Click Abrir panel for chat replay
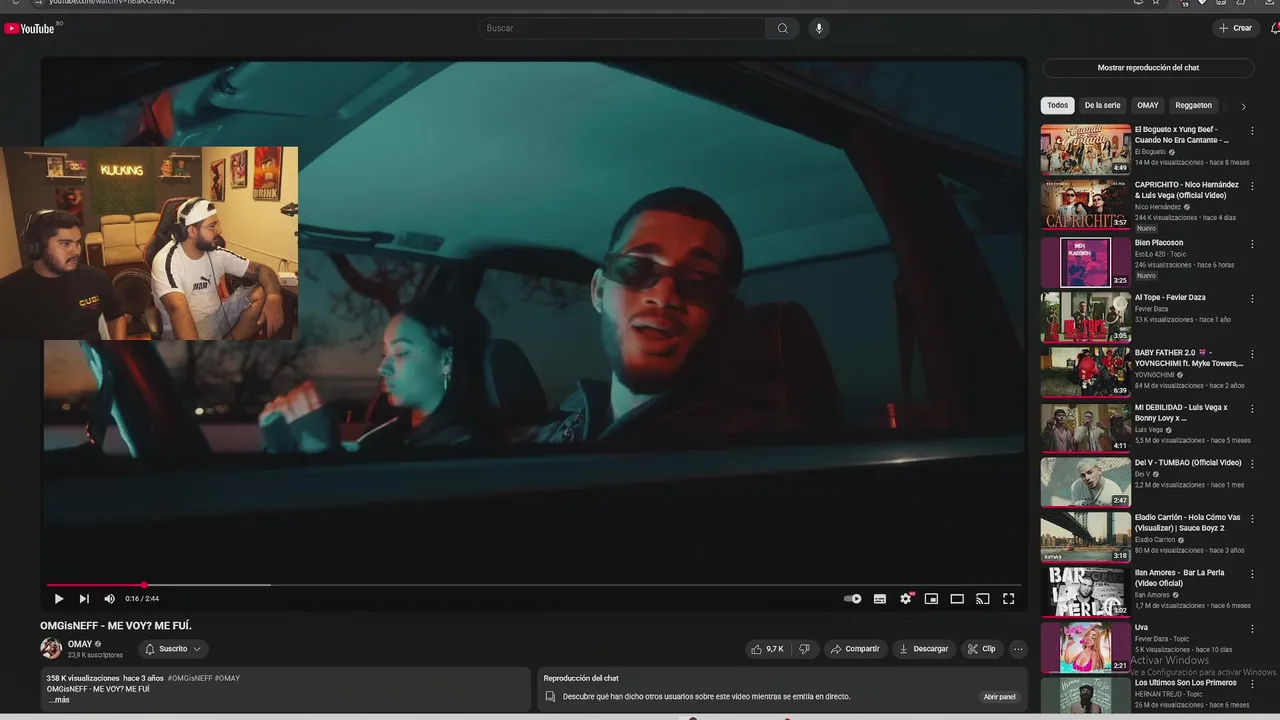1280x720 pixels. point(999,697)
